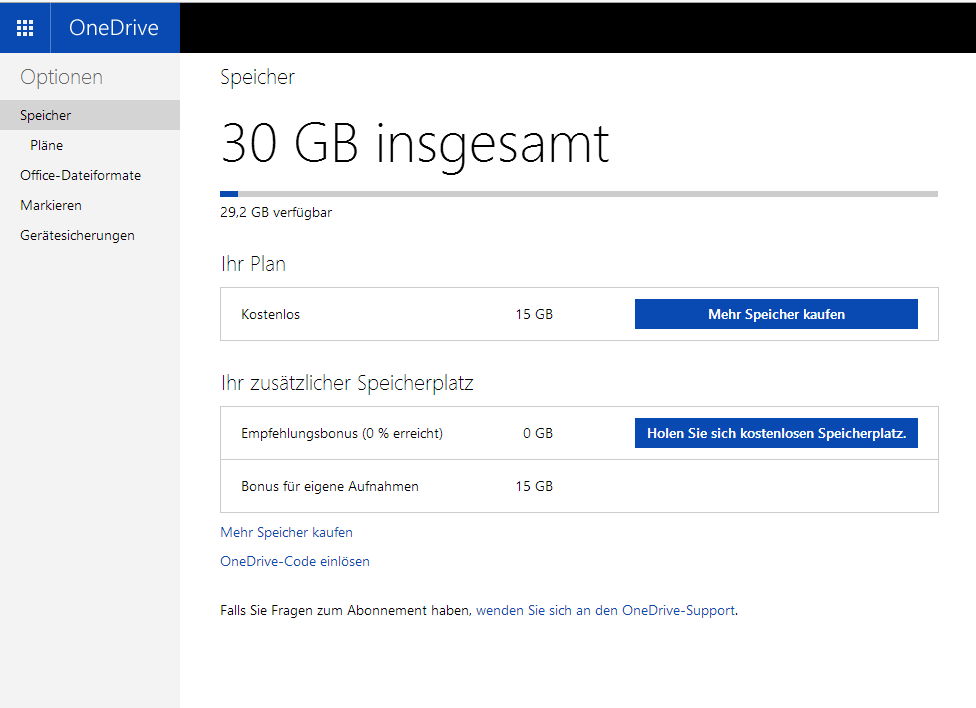Image resolution: width=976 pixels, height=708 pixels.
Task: Click the Ihr Plan section heading
Action: click(253, 264)
